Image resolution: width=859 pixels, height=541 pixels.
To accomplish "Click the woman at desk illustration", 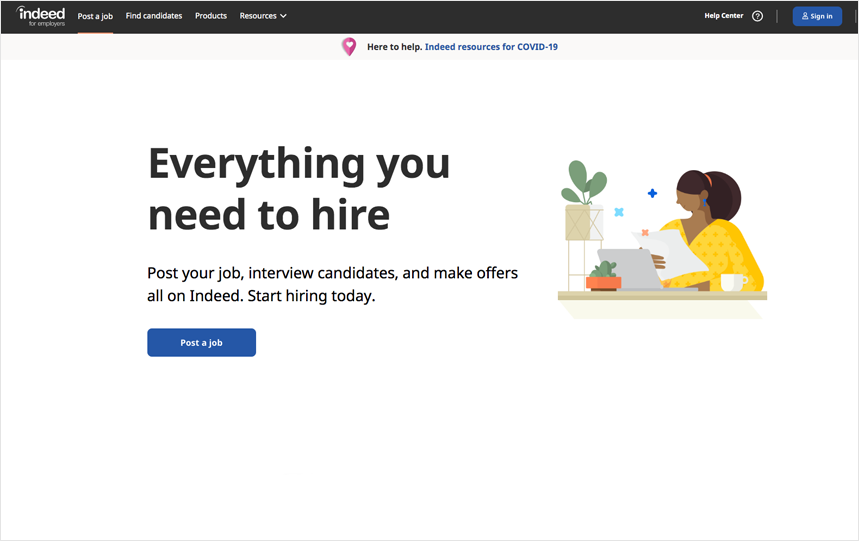I will (662, 239).
